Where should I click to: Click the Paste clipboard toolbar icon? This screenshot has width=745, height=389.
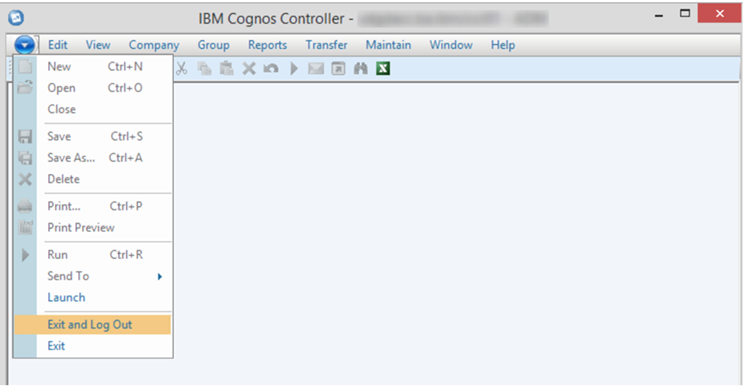[227, 68]
